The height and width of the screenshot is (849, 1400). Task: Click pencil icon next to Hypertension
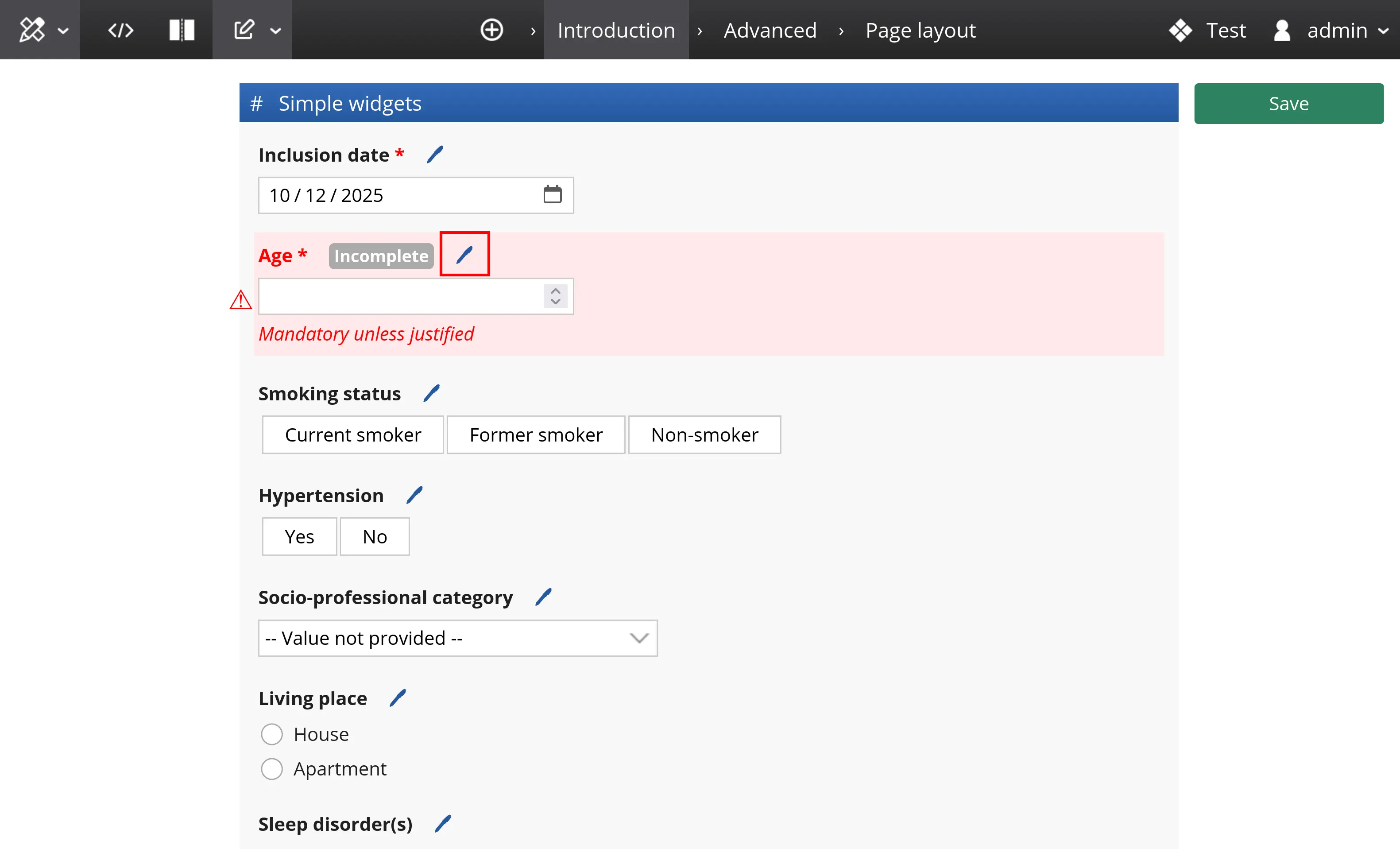415,495
